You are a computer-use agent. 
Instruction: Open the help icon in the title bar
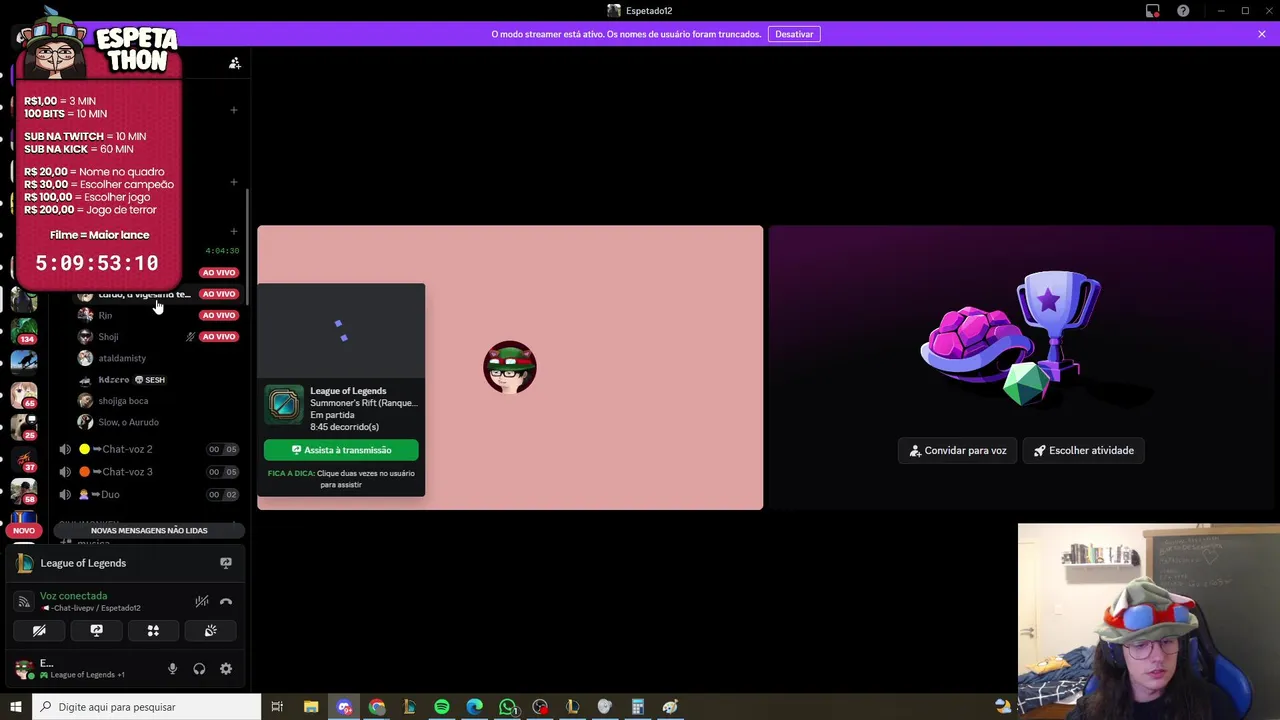(1183, 11)
